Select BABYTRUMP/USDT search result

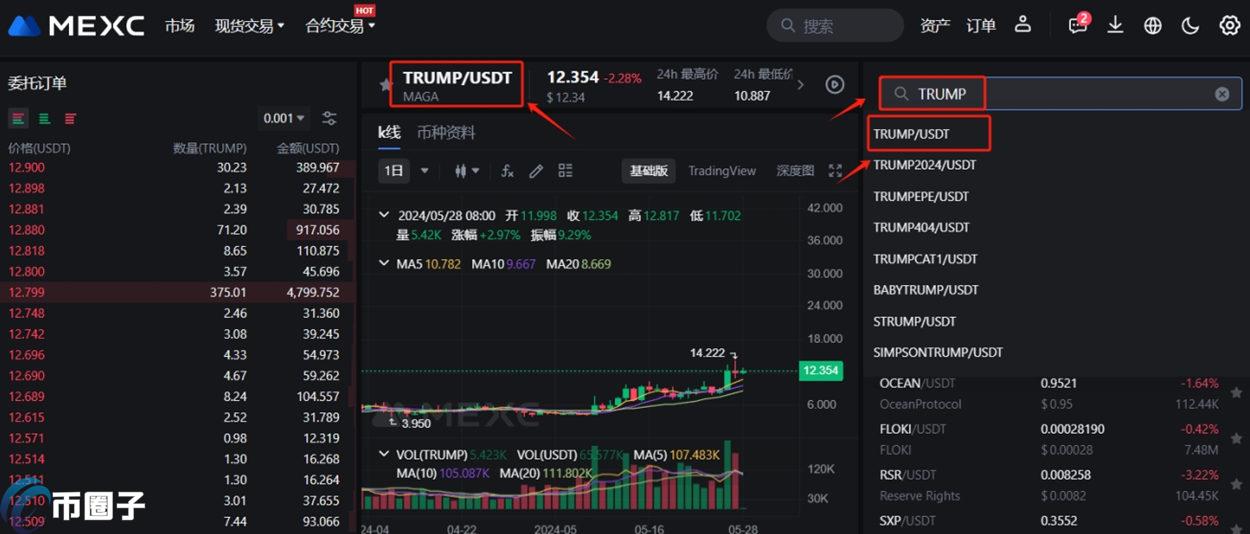[926, 290]
